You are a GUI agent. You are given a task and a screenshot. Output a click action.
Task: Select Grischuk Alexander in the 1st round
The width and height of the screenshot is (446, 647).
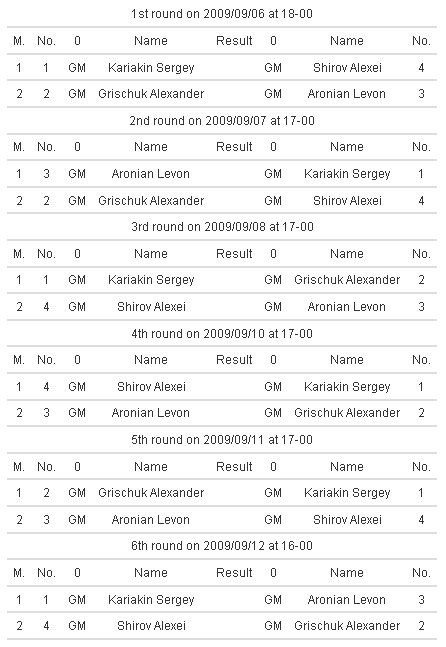point(151,94)
